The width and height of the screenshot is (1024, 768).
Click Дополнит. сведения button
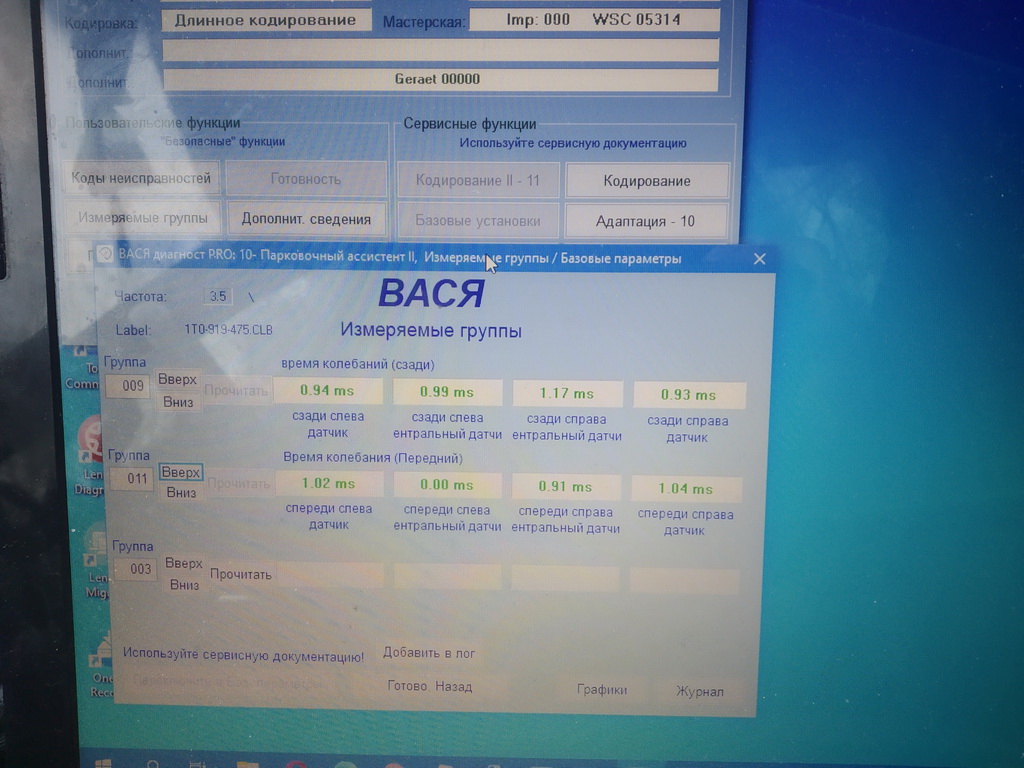point(306,219)
